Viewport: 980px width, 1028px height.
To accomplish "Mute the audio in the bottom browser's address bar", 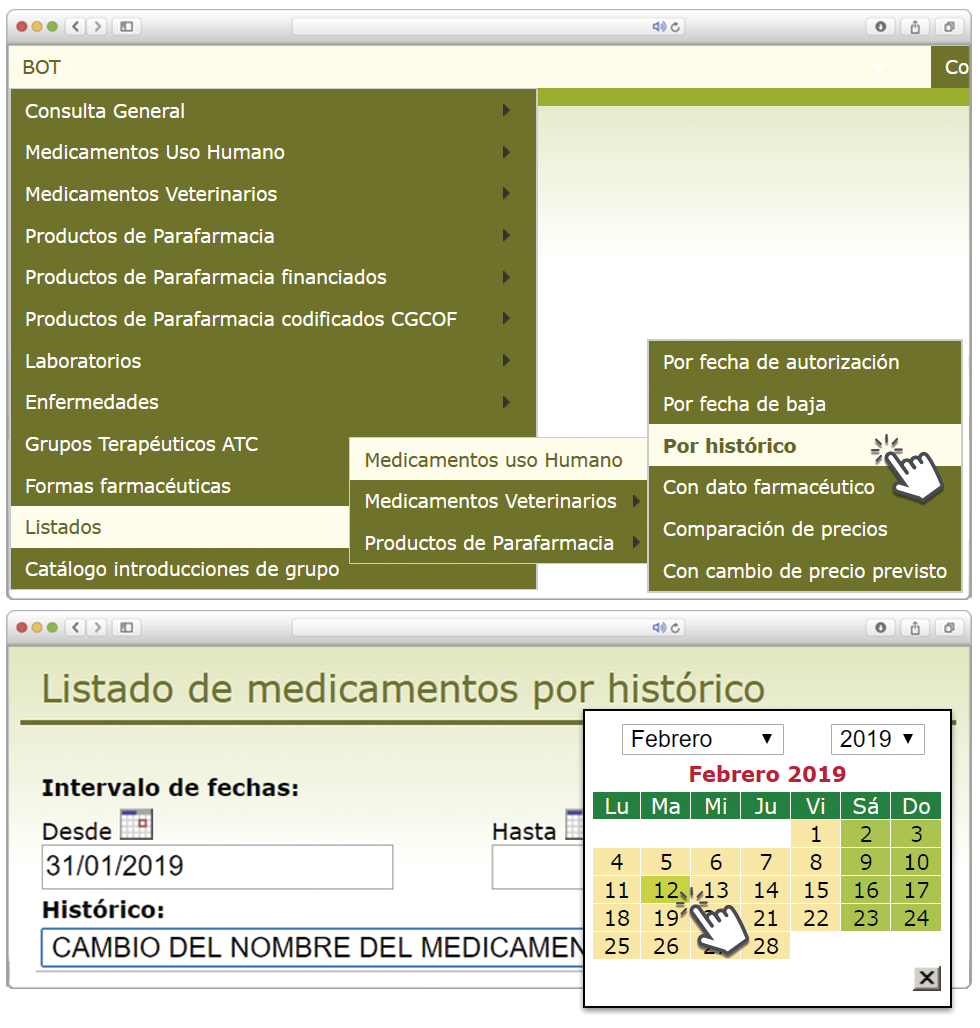I will click(658, 628).
